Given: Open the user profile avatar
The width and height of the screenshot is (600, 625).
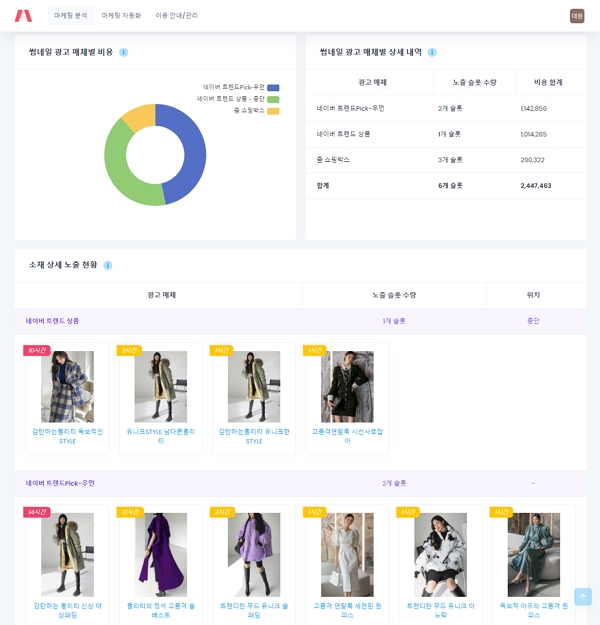Looking at the screenshot, I should [577, 16].
